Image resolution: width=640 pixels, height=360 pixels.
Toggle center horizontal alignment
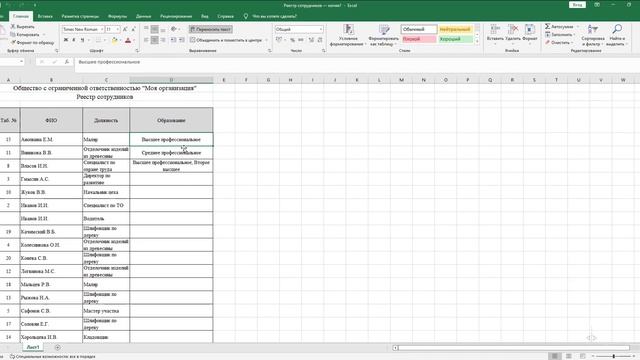[x=154, y=40]
